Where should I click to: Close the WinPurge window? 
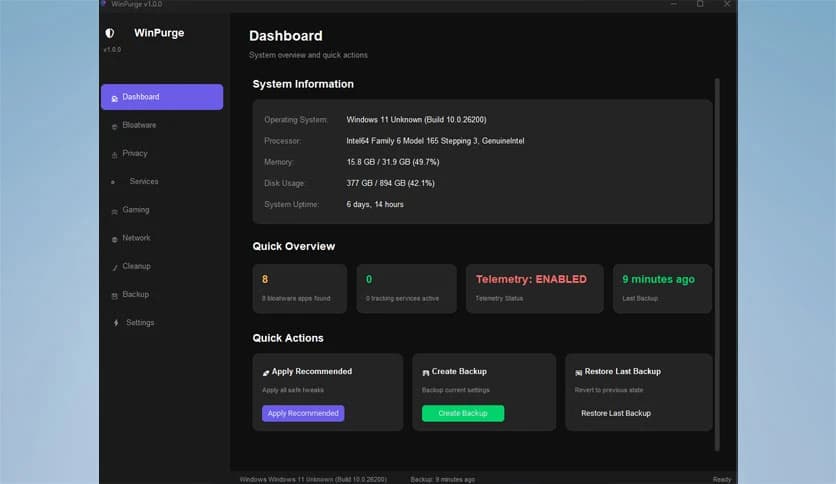727,4
